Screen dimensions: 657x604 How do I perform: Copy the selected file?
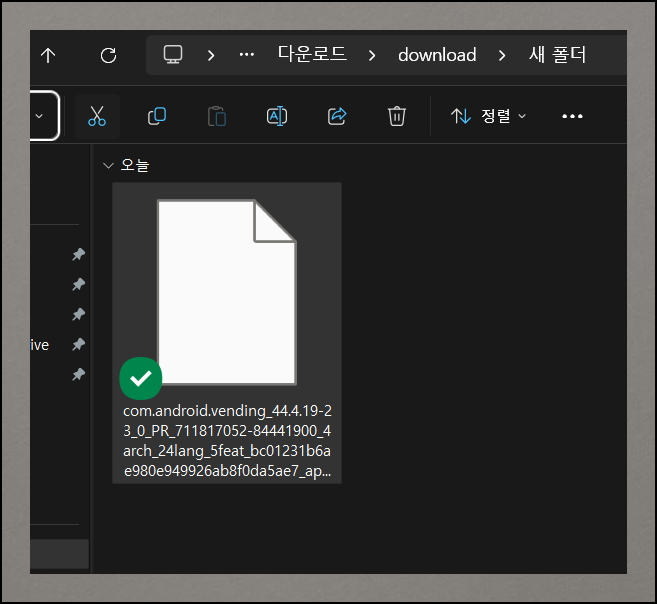pos(157,116)
